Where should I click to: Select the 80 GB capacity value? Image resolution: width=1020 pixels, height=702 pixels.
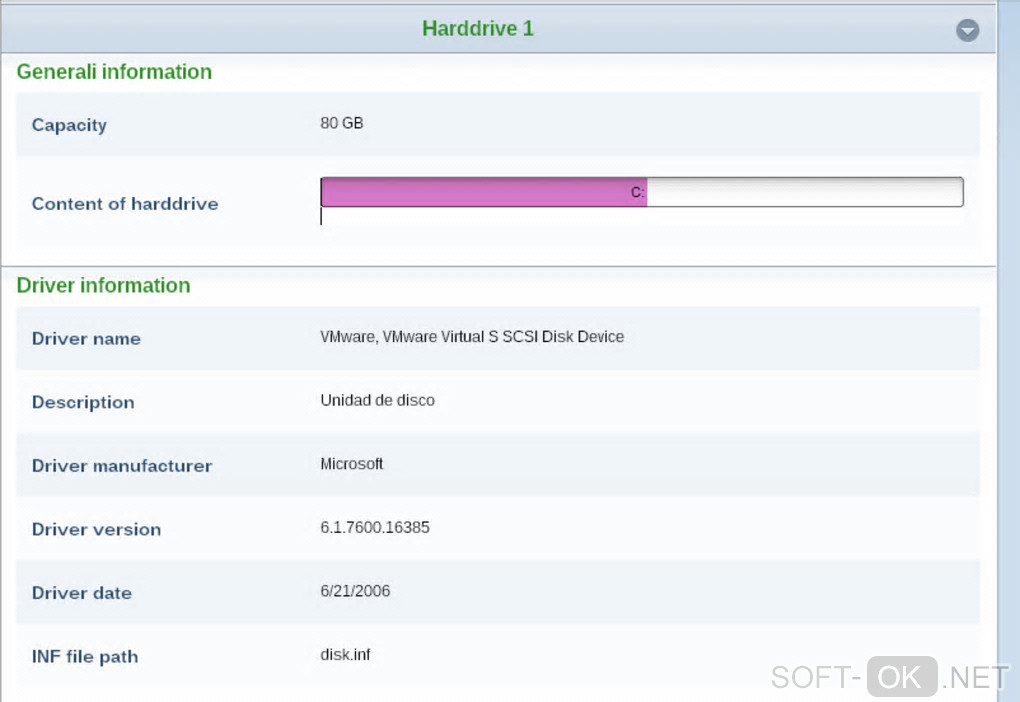pyautogui.click(x=342, y=124)
